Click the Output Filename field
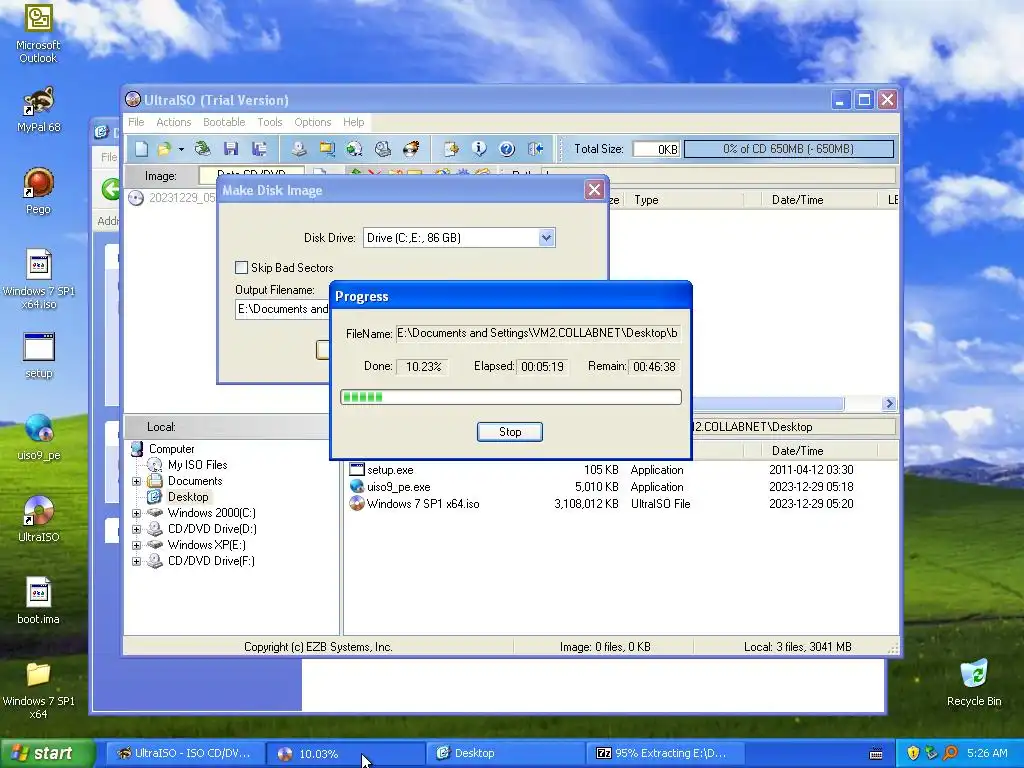This screenshot has height=768, width=1024. 282,309
